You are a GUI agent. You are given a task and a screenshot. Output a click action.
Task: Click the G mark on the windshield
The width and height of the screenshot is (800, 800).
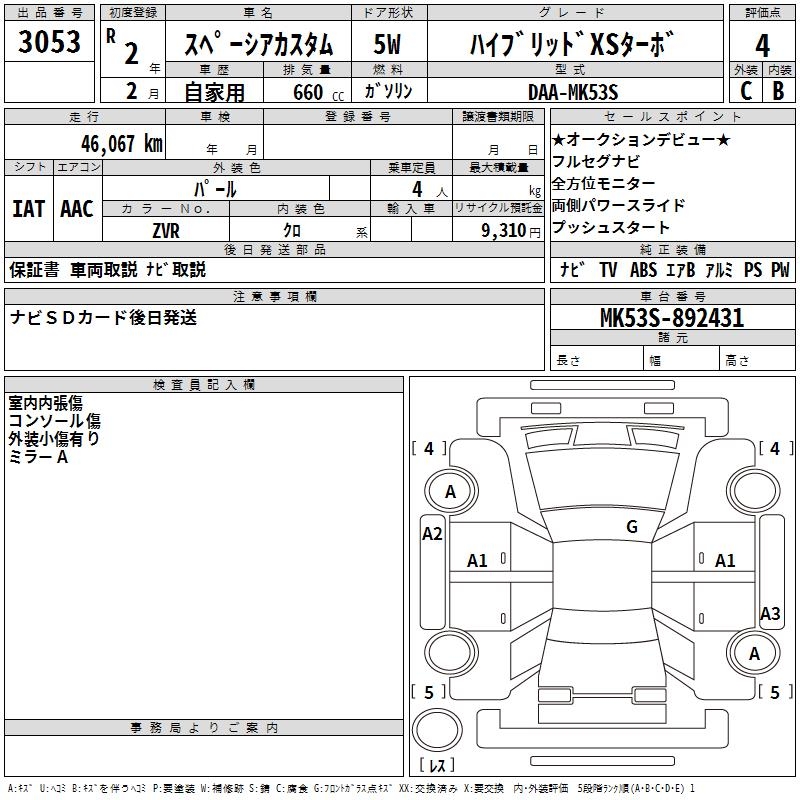[632, 527]
